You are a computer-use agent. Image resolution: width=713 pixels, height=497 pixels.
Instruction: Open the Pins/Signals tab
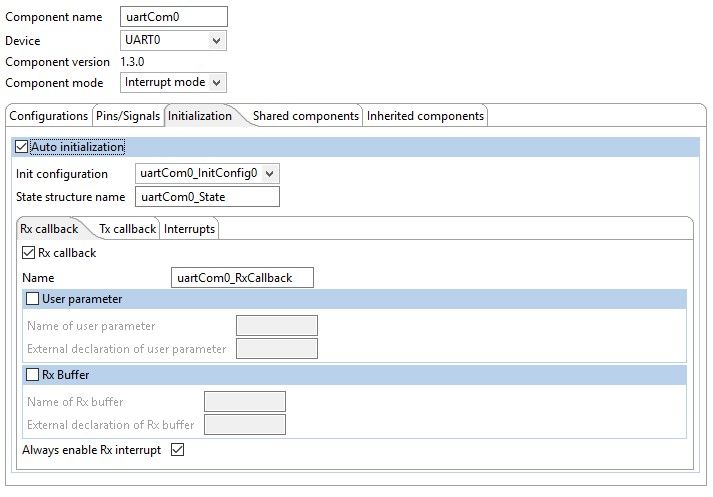tap(128, 116)
